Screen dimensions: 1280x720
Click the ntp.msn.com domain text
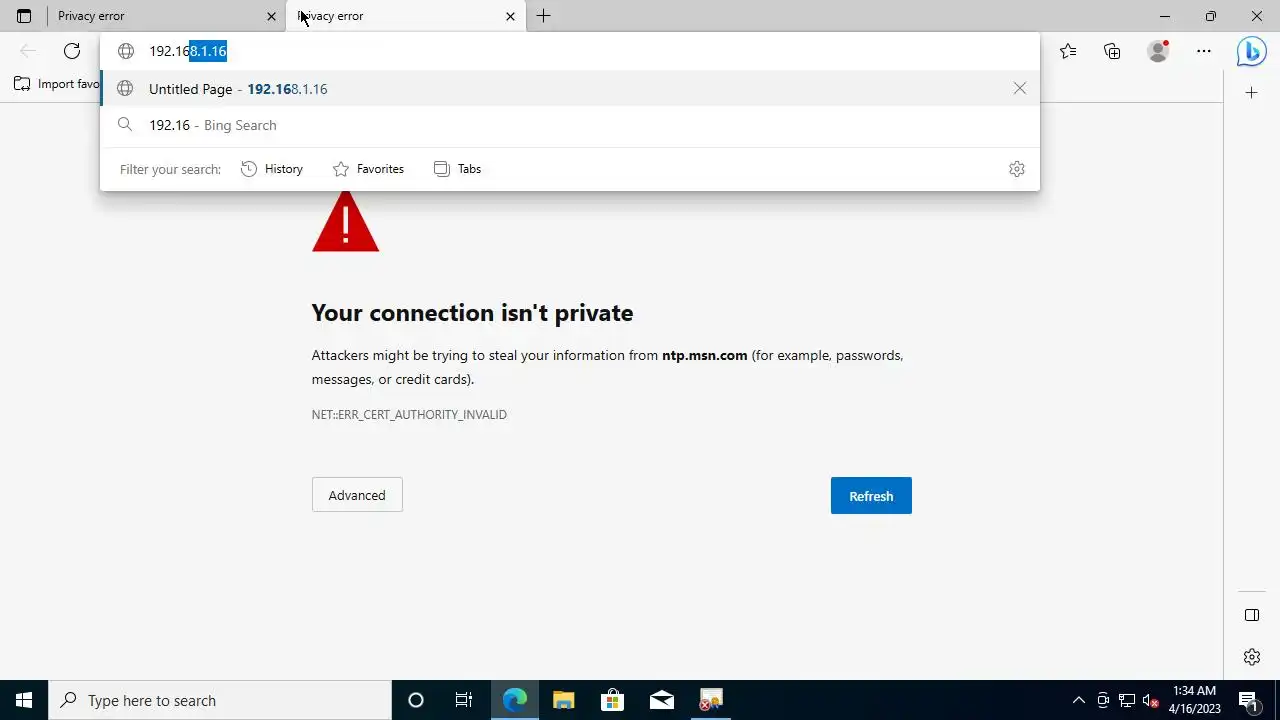click(x=705, y=355)
